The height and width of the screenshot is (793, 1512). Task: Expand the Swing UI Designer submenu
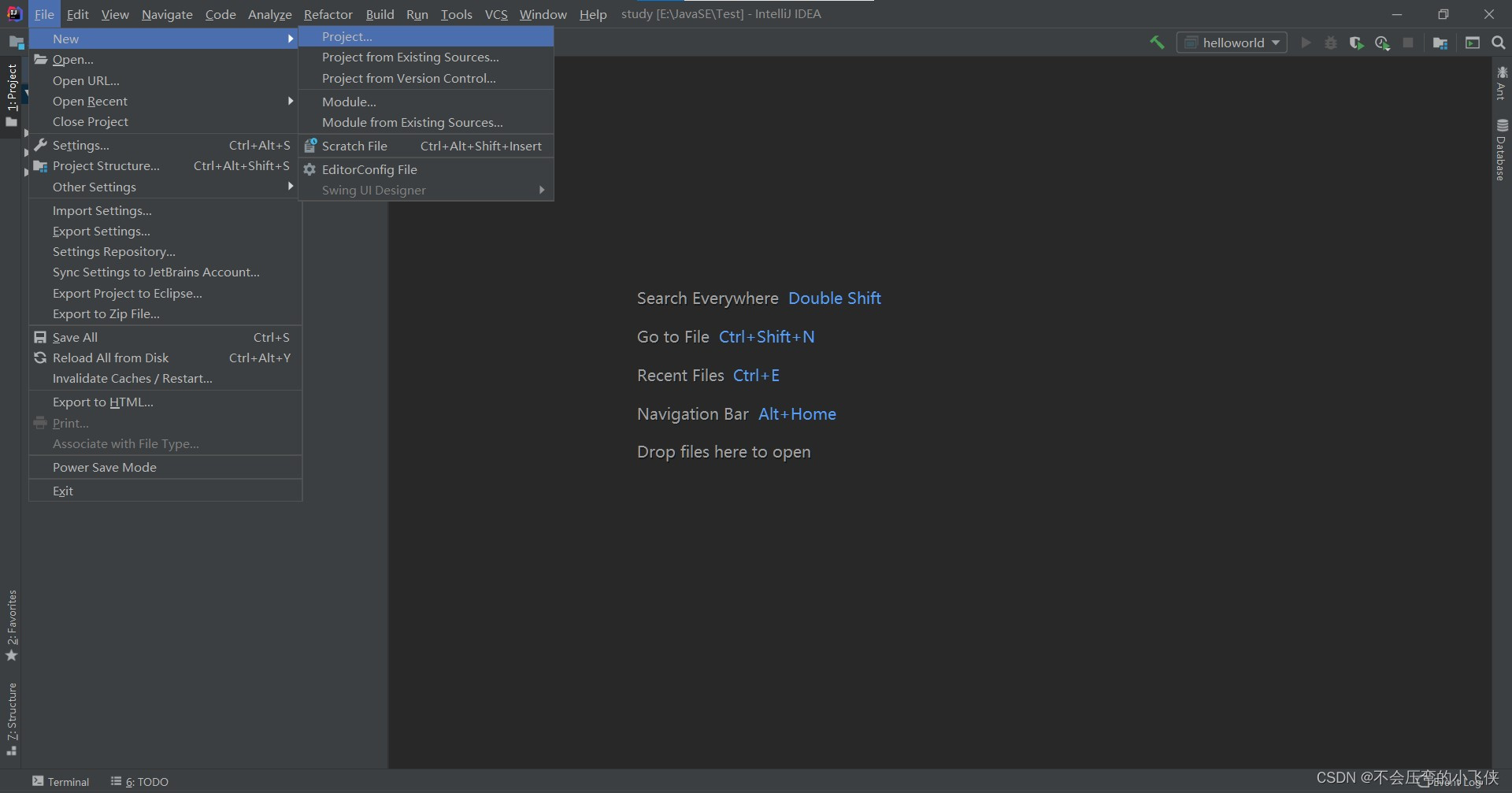tap(426, 190)
